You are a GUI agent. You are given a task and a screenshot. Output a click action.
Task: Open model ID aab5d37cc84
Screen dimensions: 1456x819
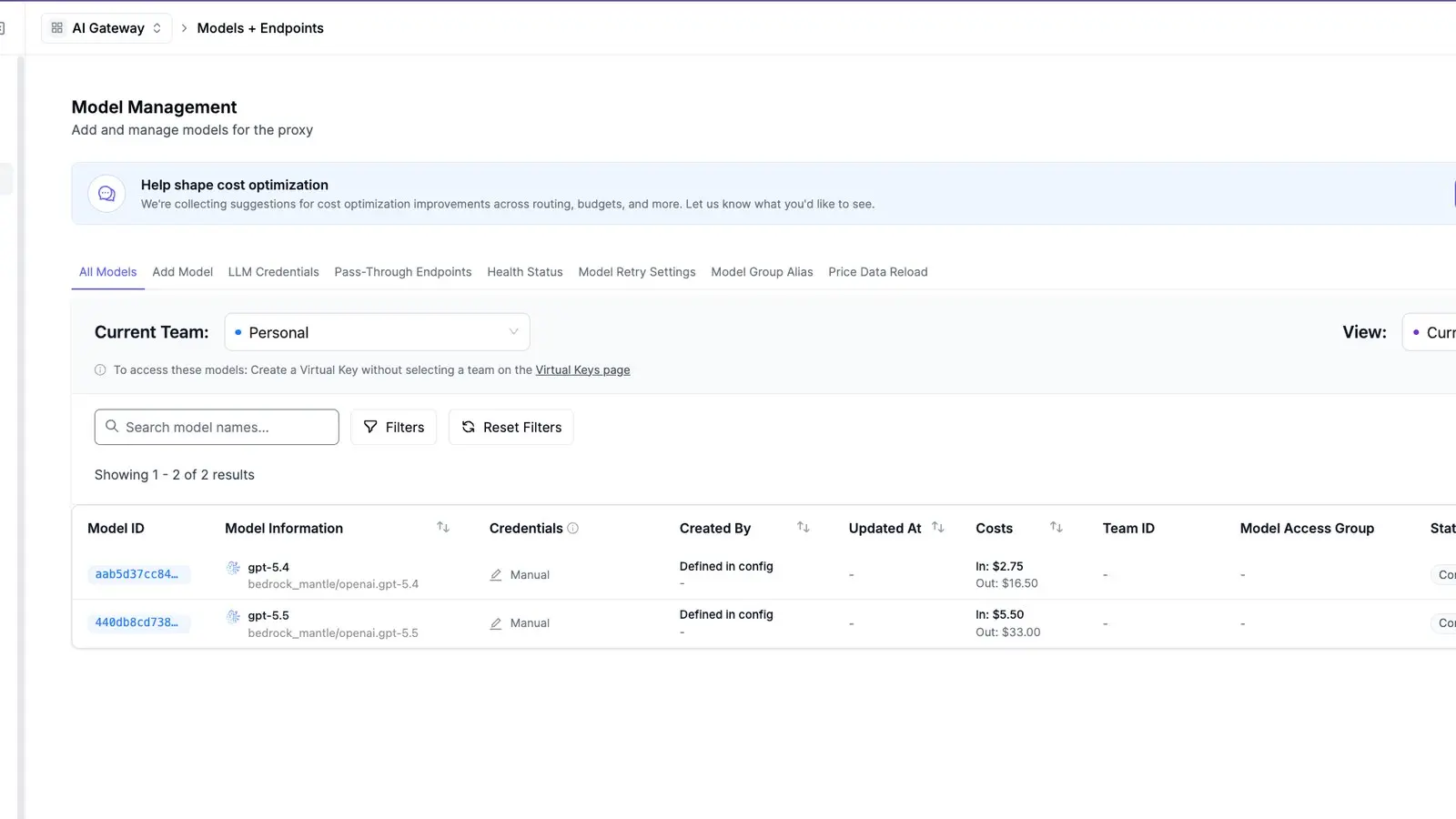pyautogui.click(x=138, y=574)
